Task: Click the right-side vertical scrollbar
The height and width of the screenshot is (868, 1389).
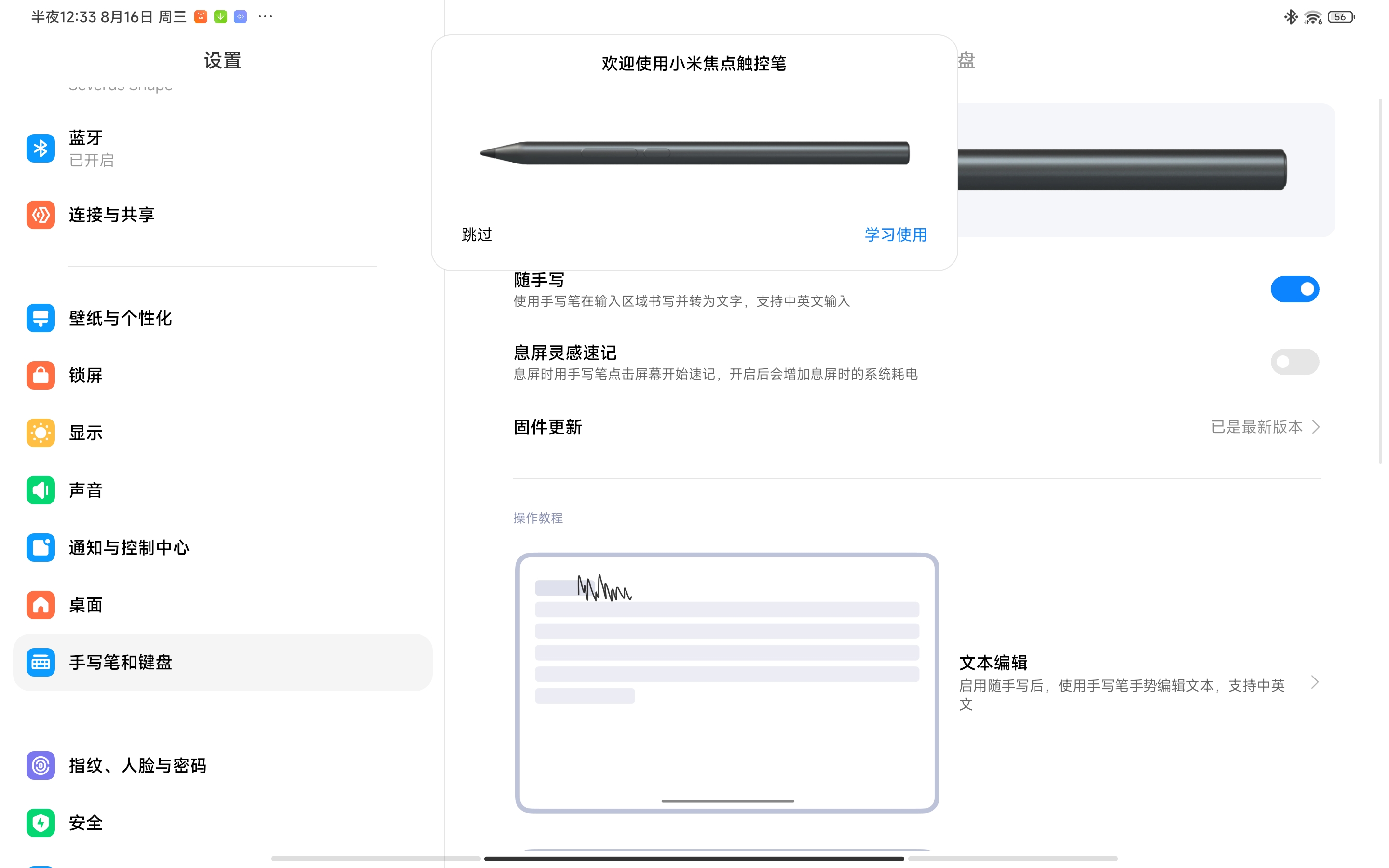Action: [x=1380, y=281]
